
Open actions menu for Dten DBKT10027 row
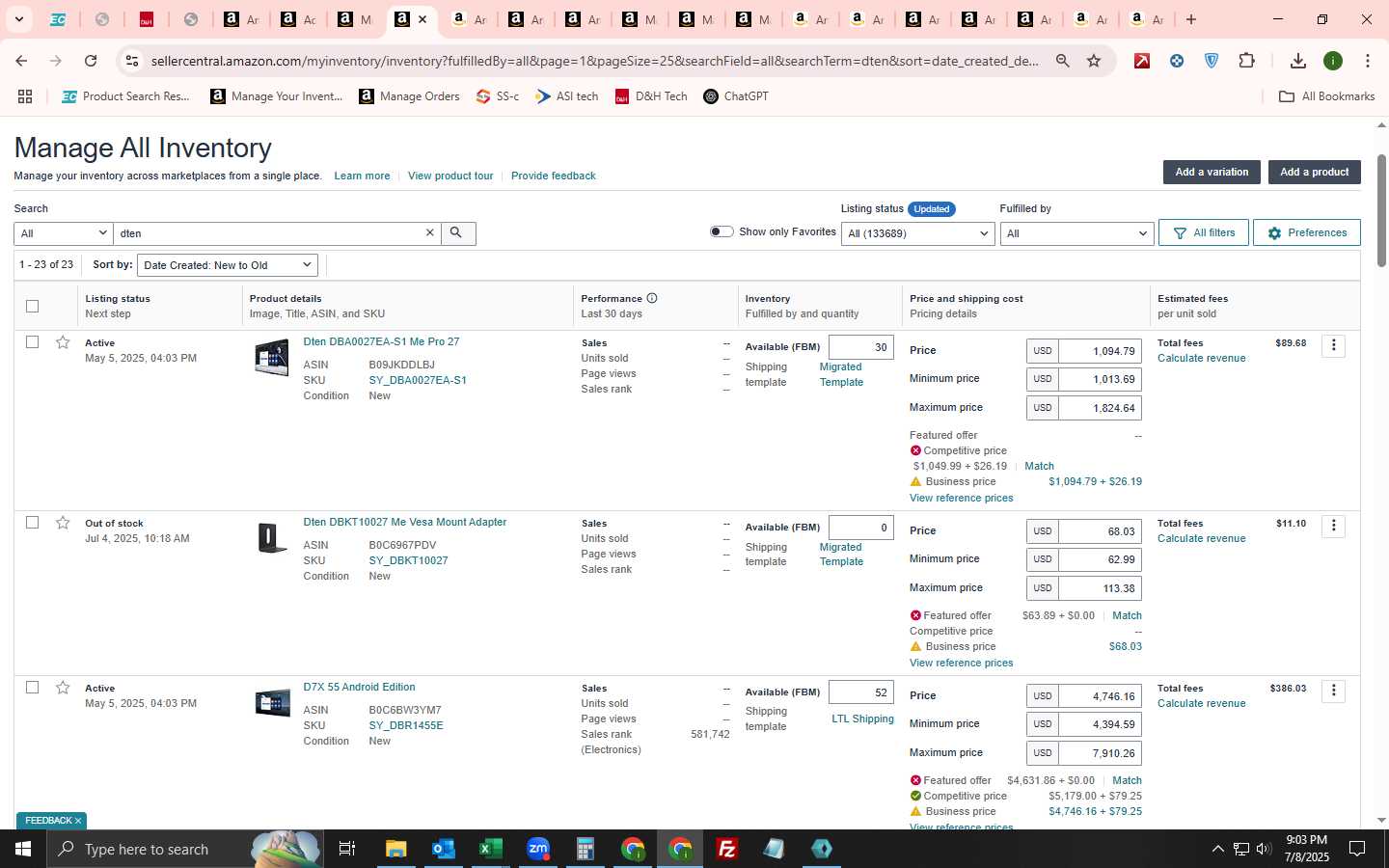(1333, 526)
